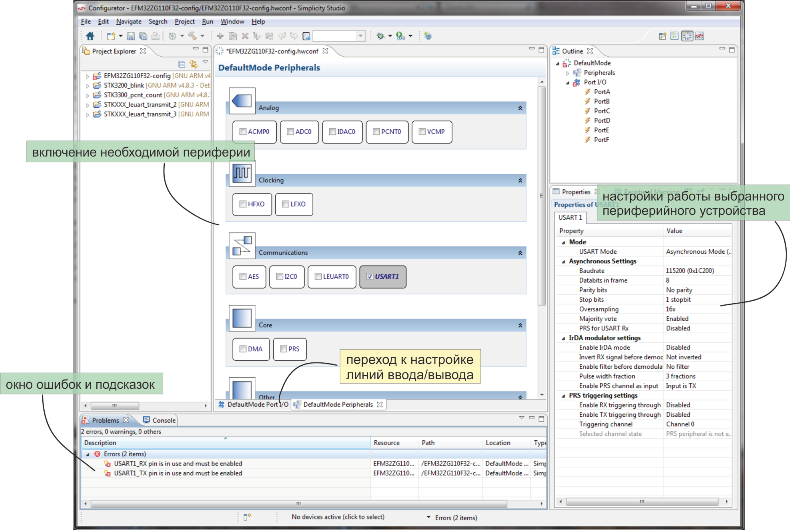Select the PortA icon in Outline

[589, 92]
